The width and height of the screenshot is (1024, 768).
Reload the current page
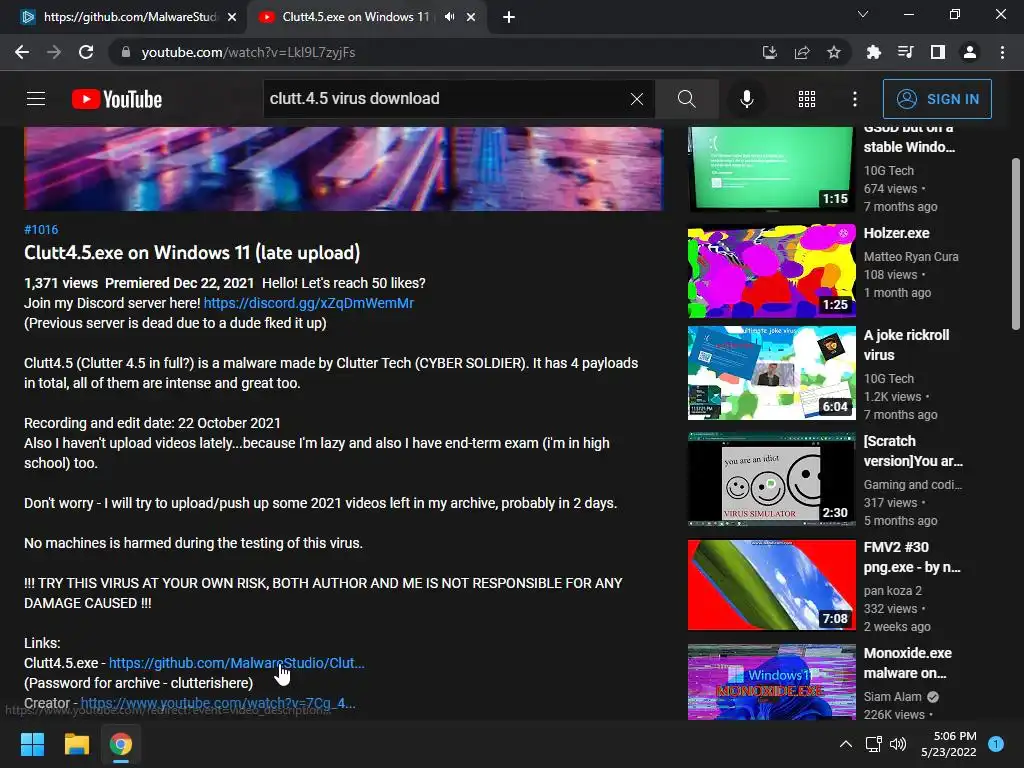tap(86, 52)
